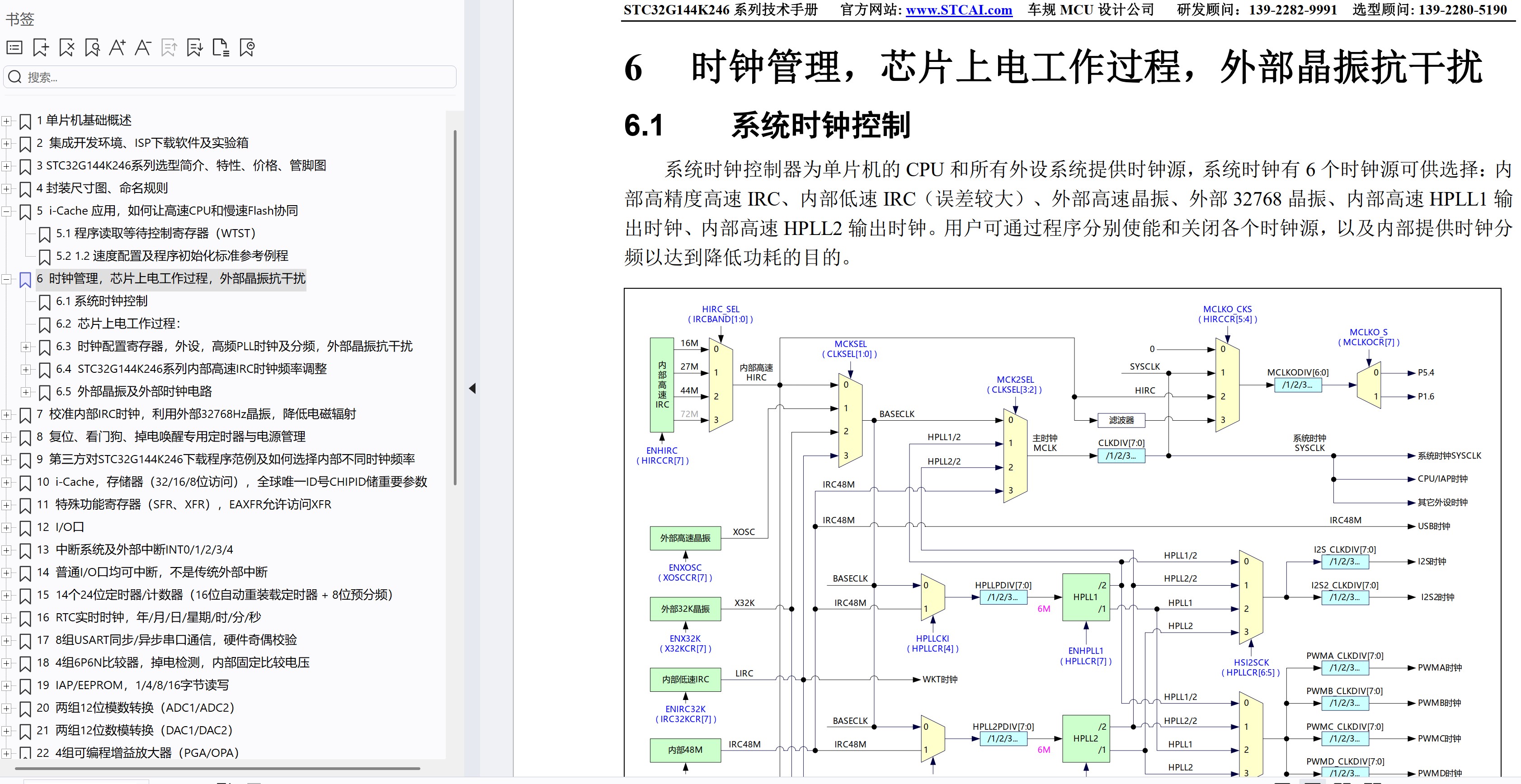
Task: Open the www.STCAI.com website link
Action: click(x=958, y=10)
